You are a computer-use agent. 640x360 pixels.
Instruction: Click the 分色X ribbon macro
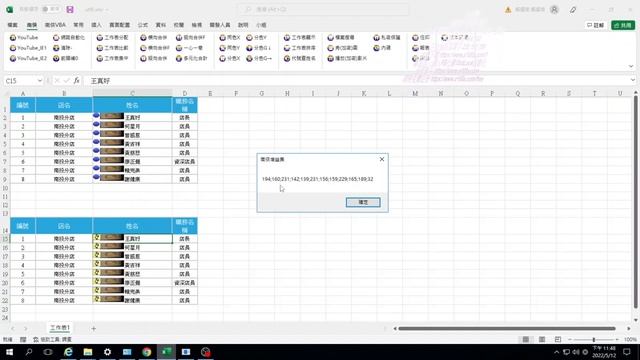coord(229,58)
